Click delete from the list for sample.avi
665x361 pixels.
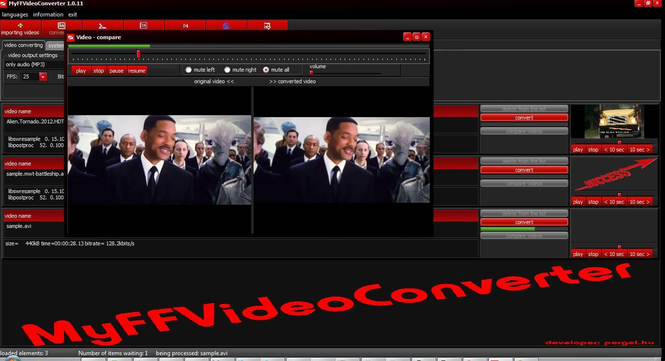[x=524, y=213]
